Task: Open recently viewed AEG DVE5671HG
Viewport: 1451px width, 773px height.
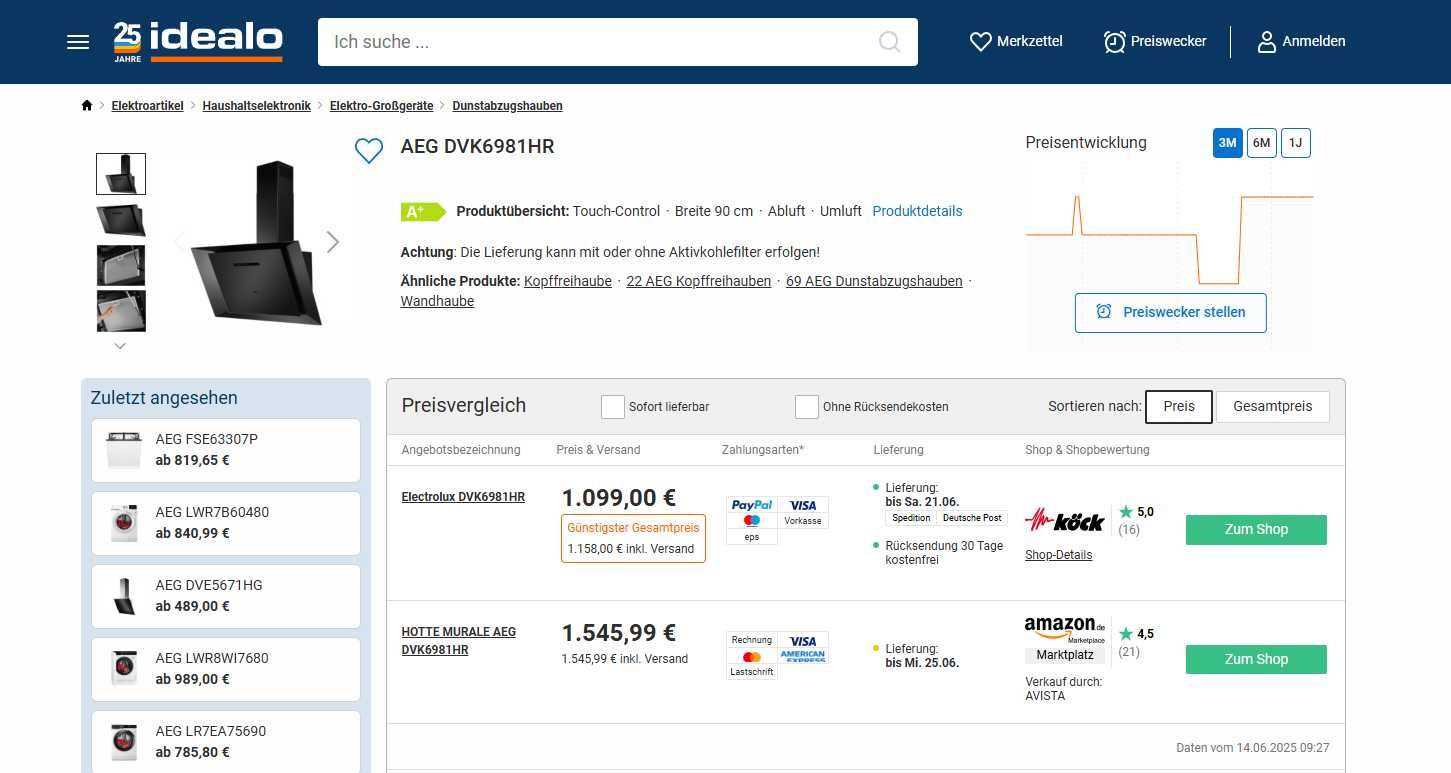Action: (x=226, y=596)
